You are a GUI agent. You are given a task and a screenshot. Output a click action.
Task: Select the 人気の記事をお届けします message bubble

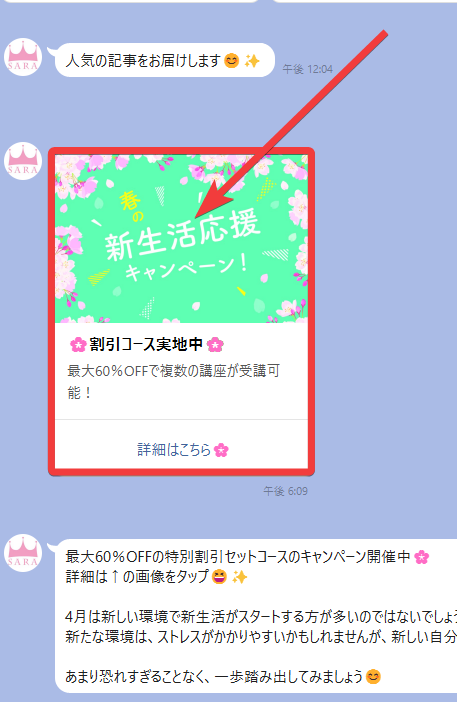pos(164,60)
